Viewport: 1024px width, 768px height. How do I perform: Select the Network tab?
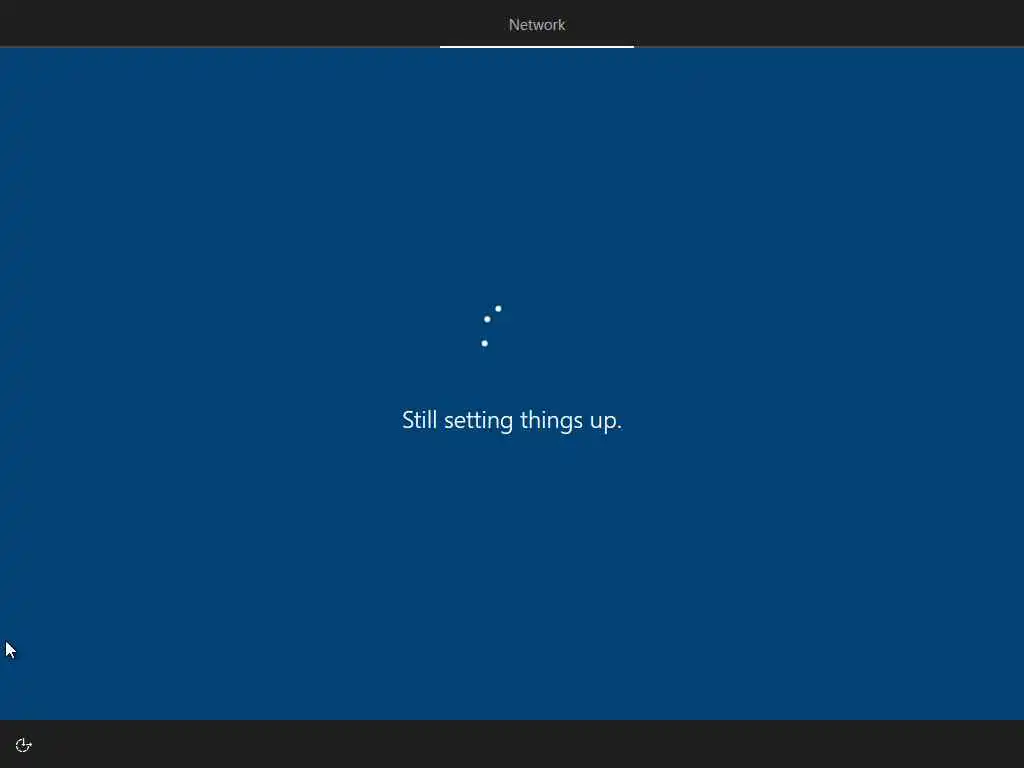pos(537,25)
